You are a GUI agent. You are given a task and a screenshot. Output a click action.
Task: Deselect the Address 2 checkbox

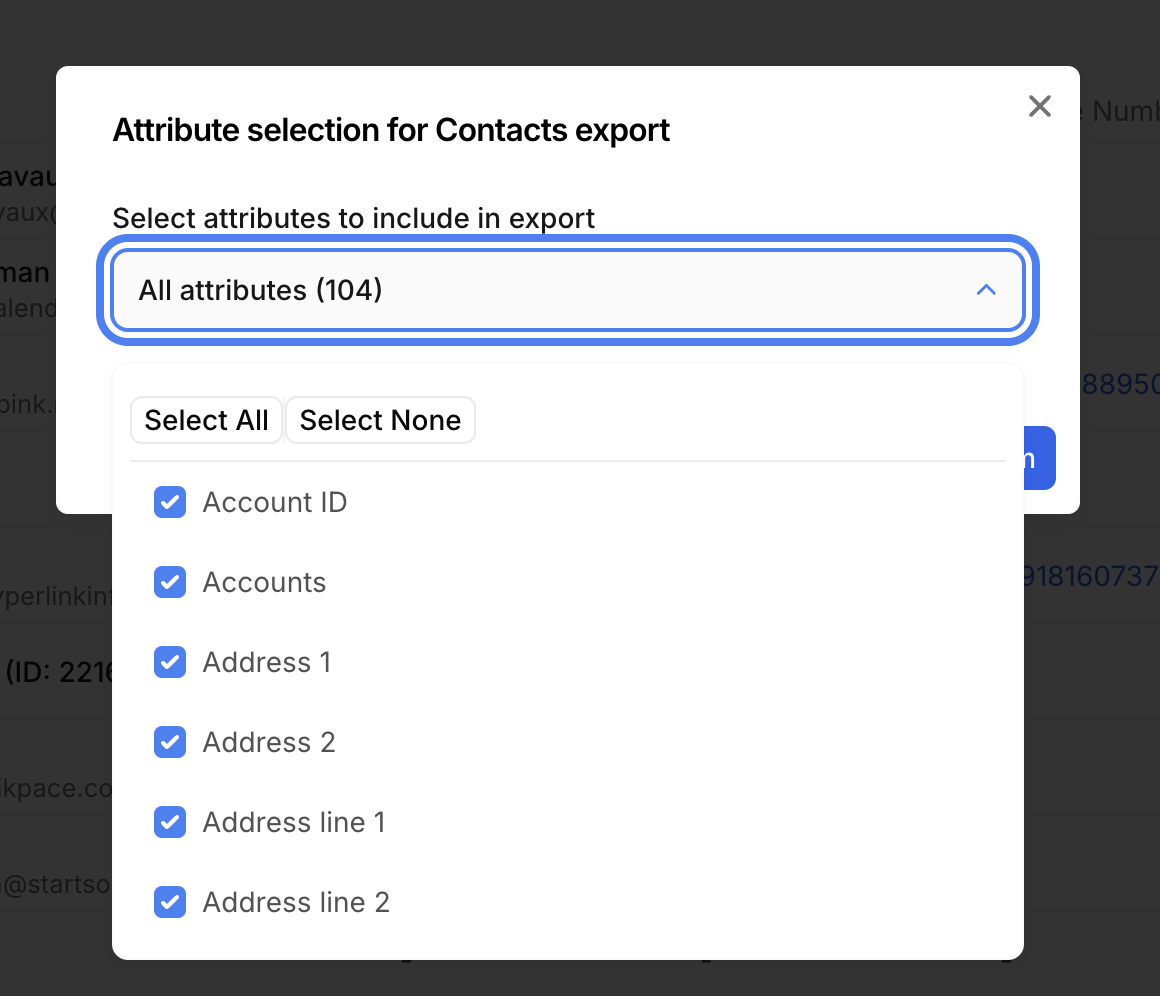(170, 742)
